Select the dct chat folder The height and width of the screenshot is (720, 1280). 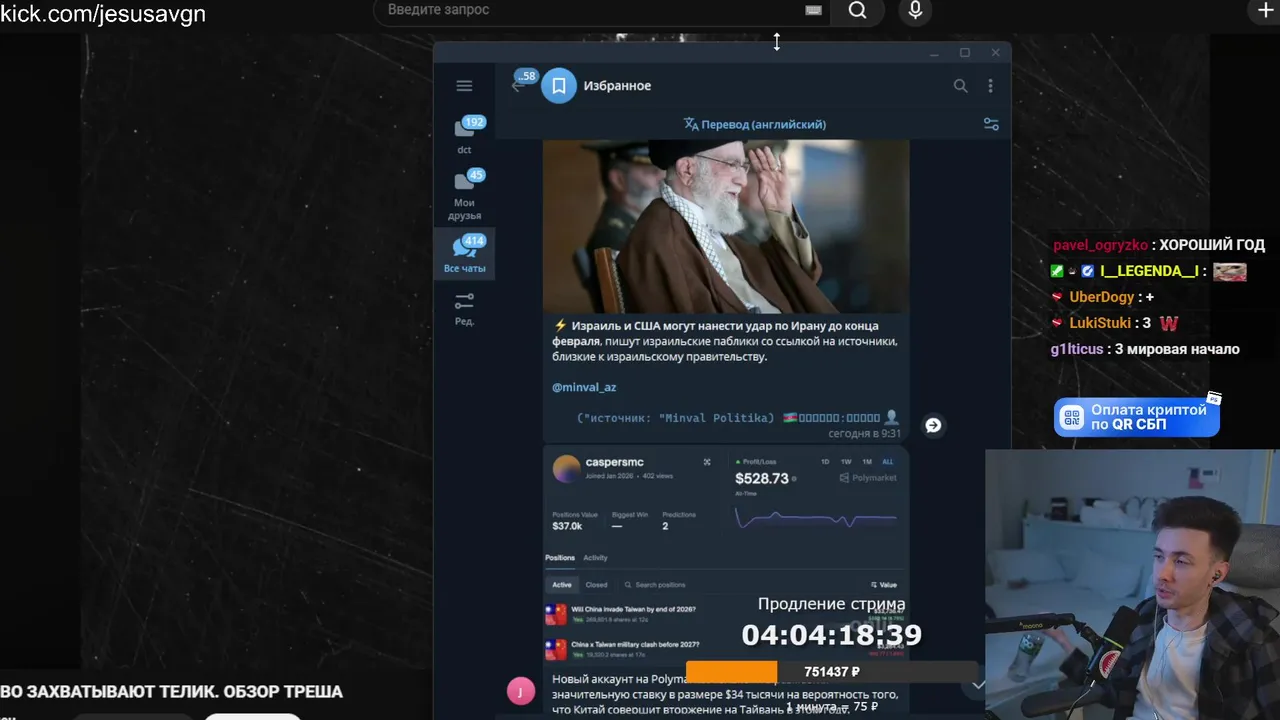tap(464, 135)
